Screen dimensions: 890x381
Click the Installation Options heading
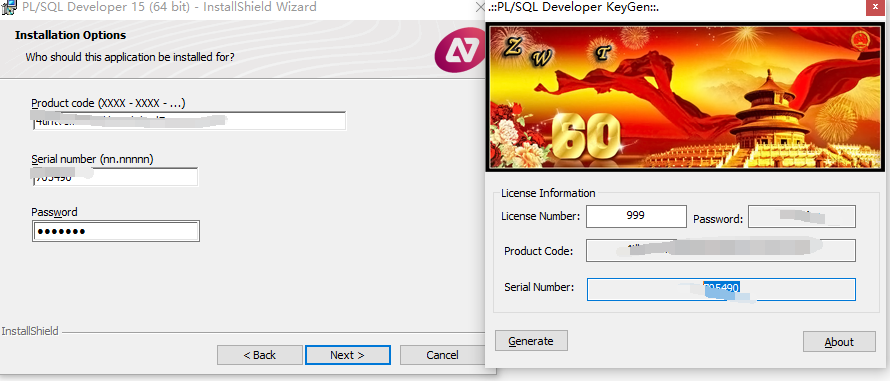[70, 35]
